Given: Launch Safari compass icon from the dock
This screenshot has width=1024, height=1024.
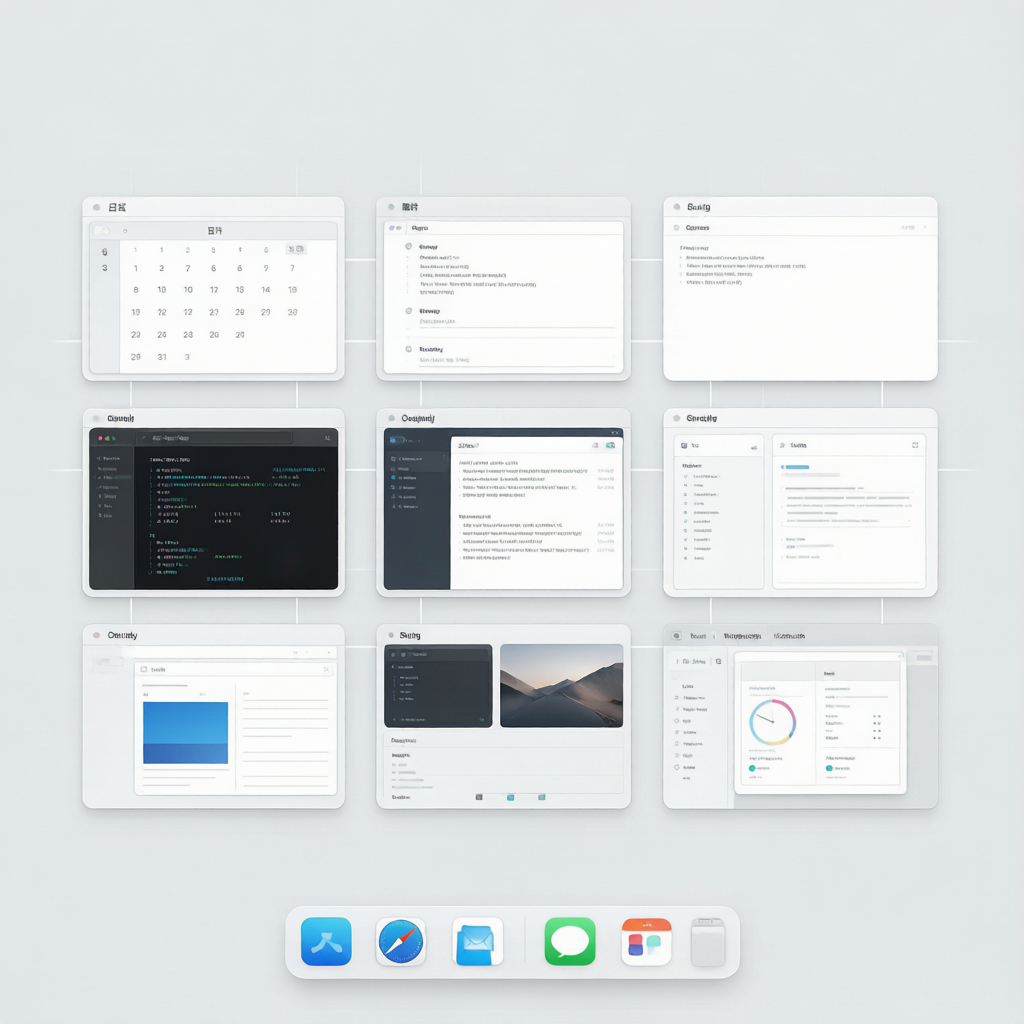Looking at the screenshot, I should click(401, 941).
